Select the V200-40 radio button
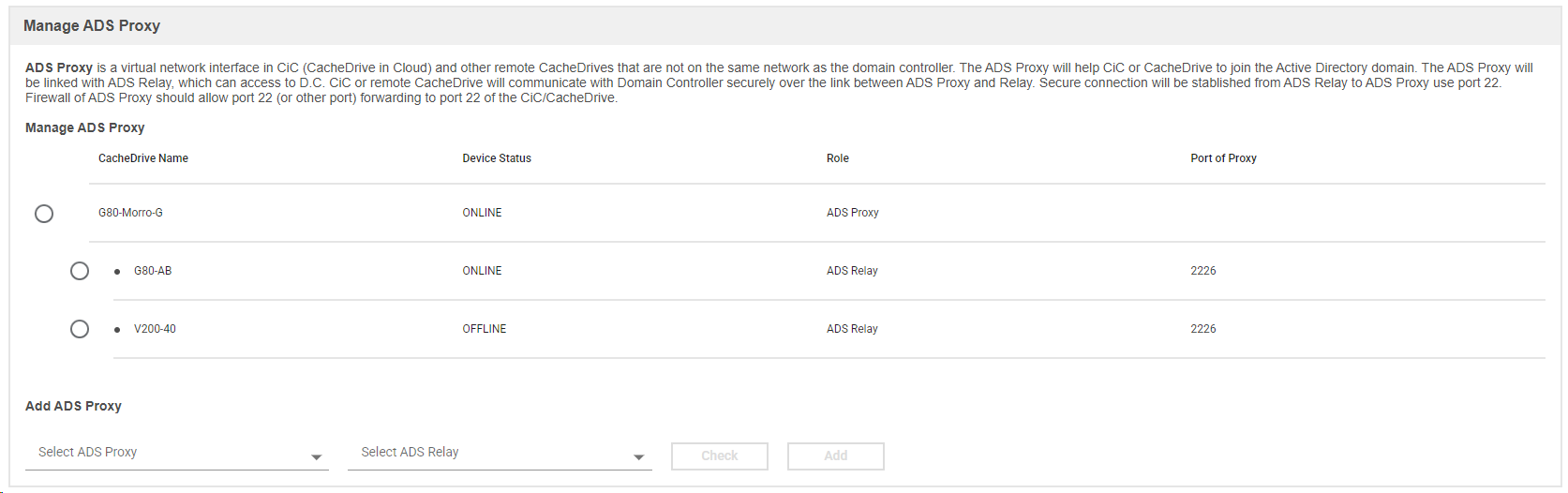Screen dimensions: 1568x493 tap(80, 329)
